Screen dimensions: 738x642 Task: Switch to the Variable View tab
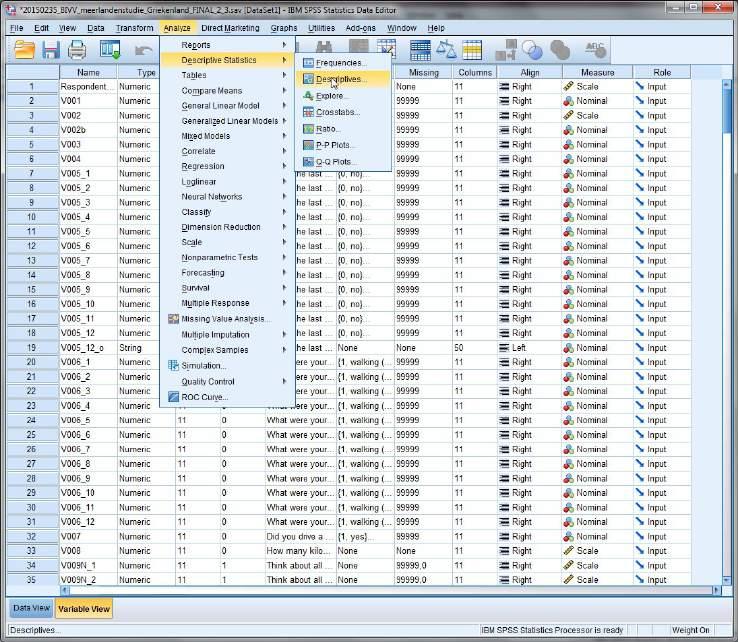(x=84, y=609)
